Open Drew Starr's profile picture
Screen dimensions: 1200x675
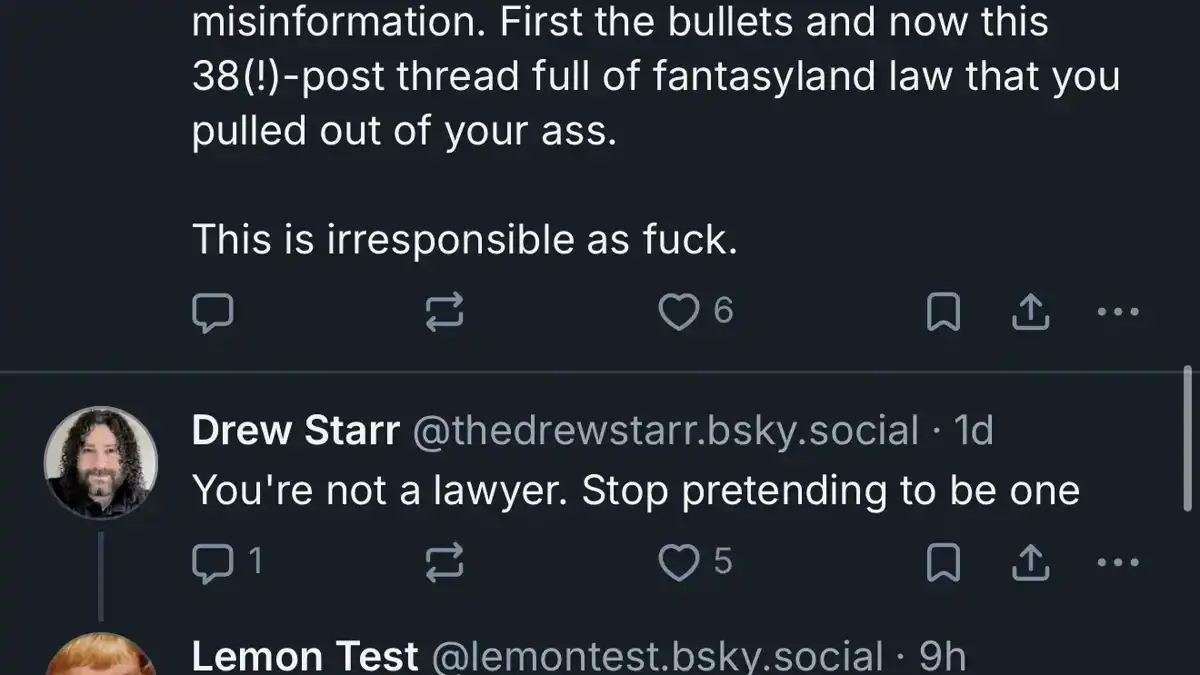pos(101,462)
